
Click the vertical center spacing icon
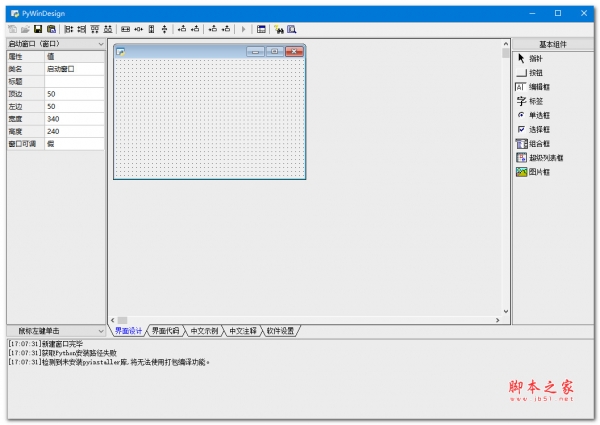(165, 29)
